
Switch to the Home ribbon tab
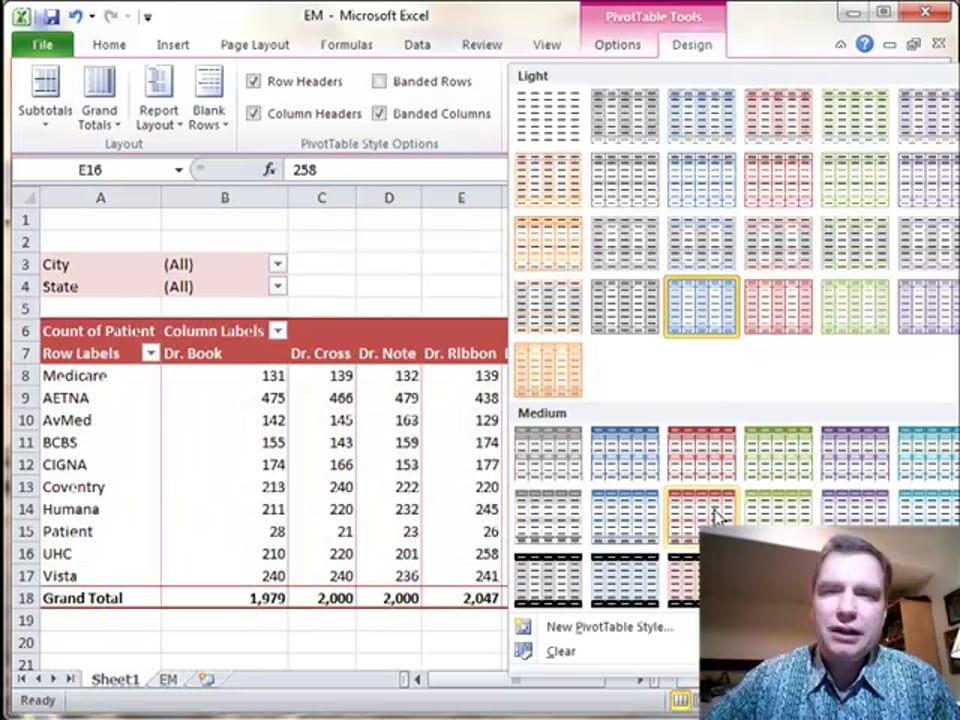coord(109,45)
